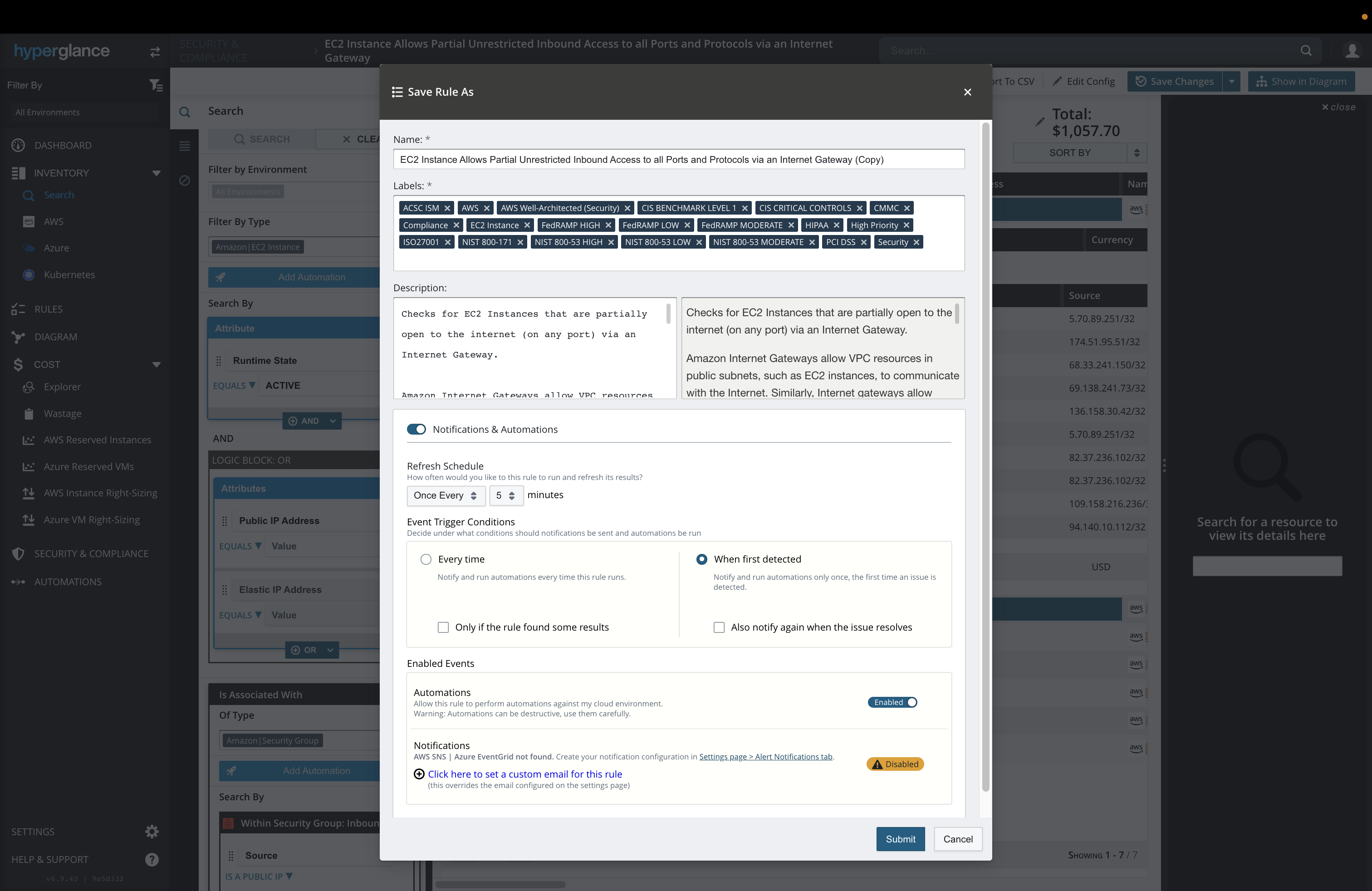Image resolution: width=1372 pixels, height=891 pixels.
Task: Click the plus icon for custom email
Action: (x=419, y=774)
